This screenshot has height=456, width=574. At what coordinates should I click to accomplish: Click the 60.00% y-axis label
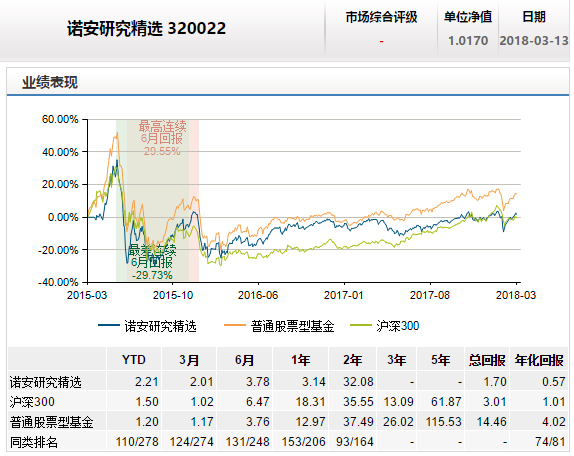pyautogui.click(x=60, y=119)
